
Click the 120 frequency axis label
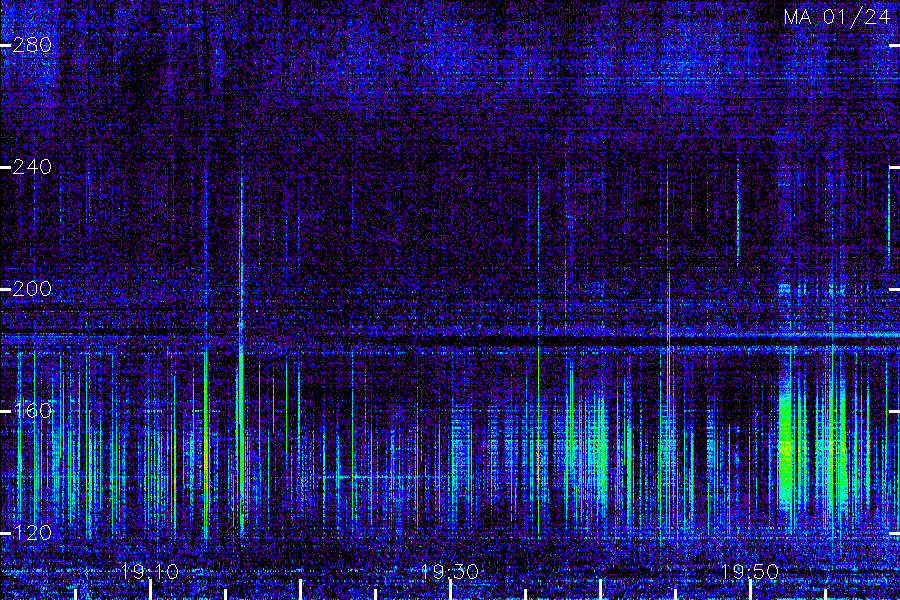coord(32,533)
